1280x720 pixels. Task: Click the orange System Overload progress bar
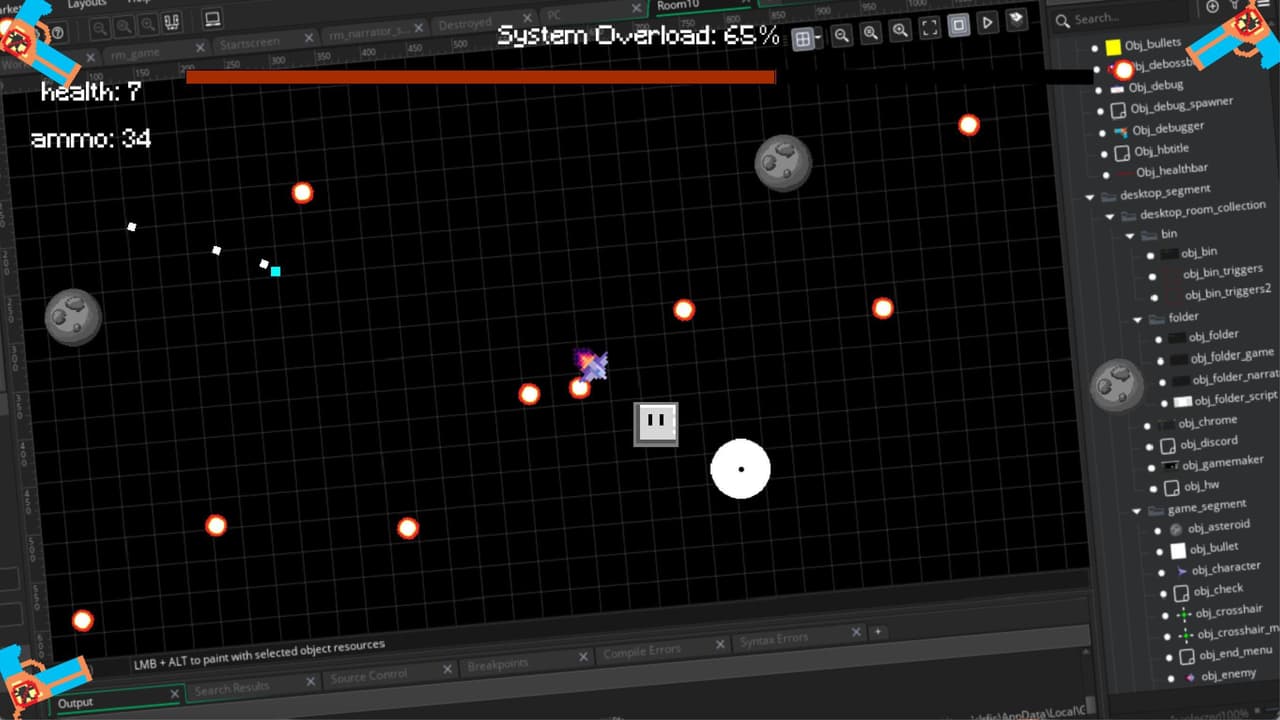tap(480, 77)
